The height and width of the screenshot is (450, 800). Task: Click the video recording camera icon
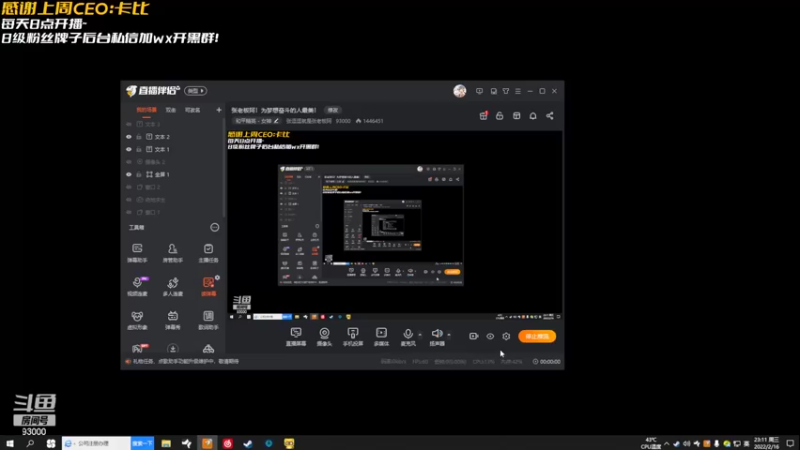click(x=473, y=336)
